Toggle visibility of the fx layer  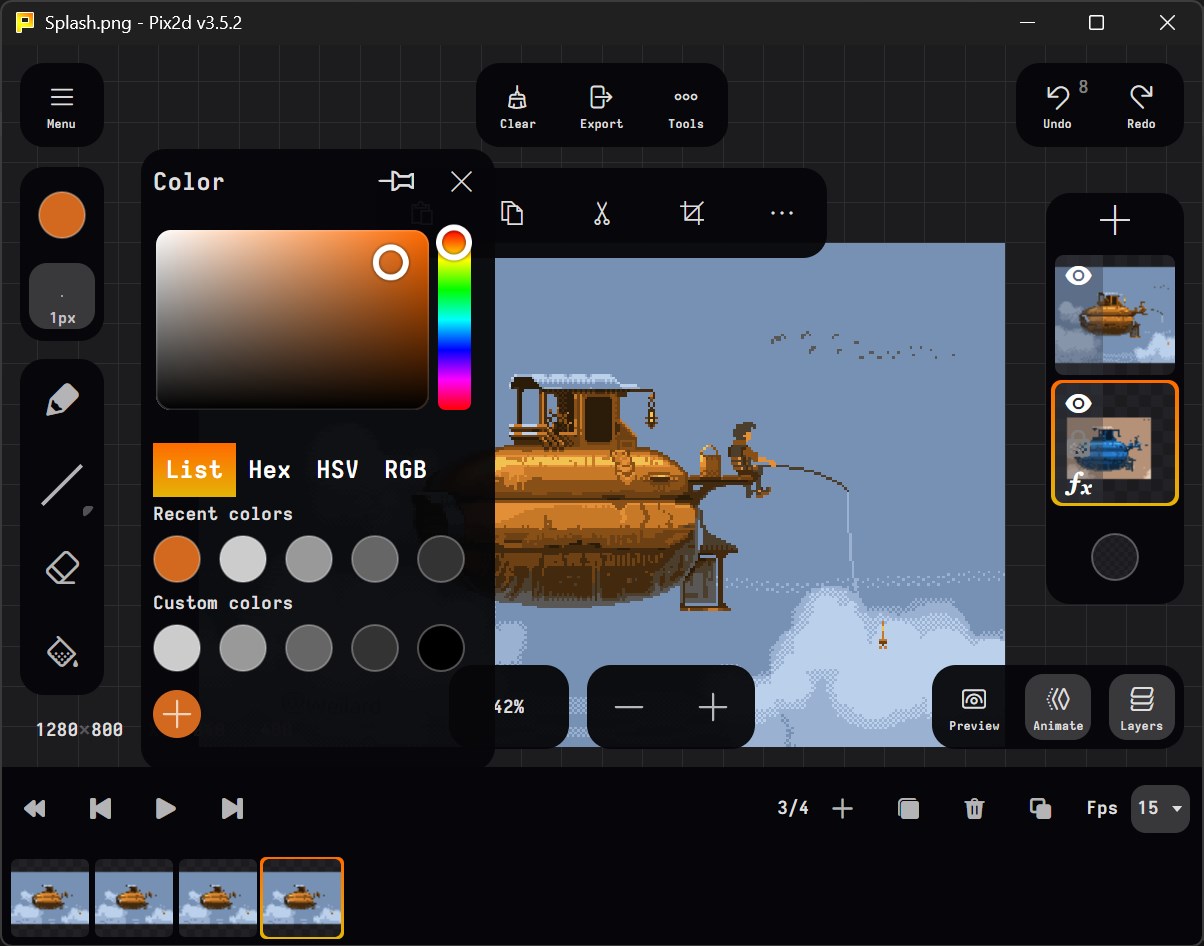pyautogui.click(x=1078, y=404)
